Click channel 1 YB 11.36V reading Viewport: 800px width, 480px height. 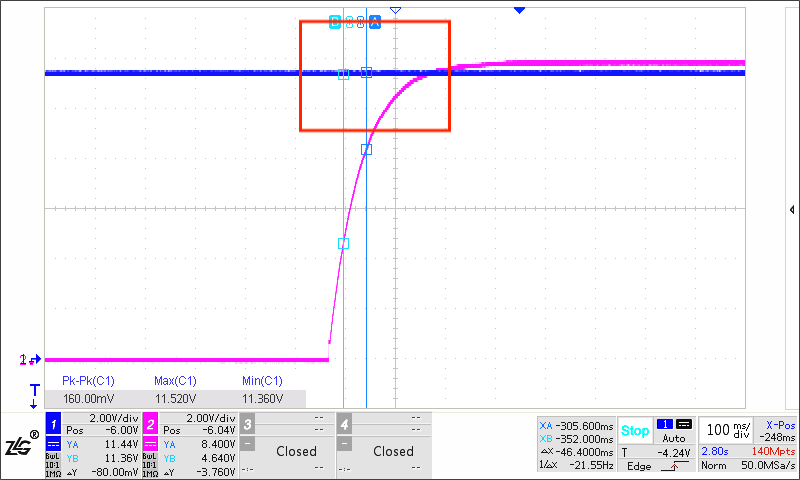(102, 458)
